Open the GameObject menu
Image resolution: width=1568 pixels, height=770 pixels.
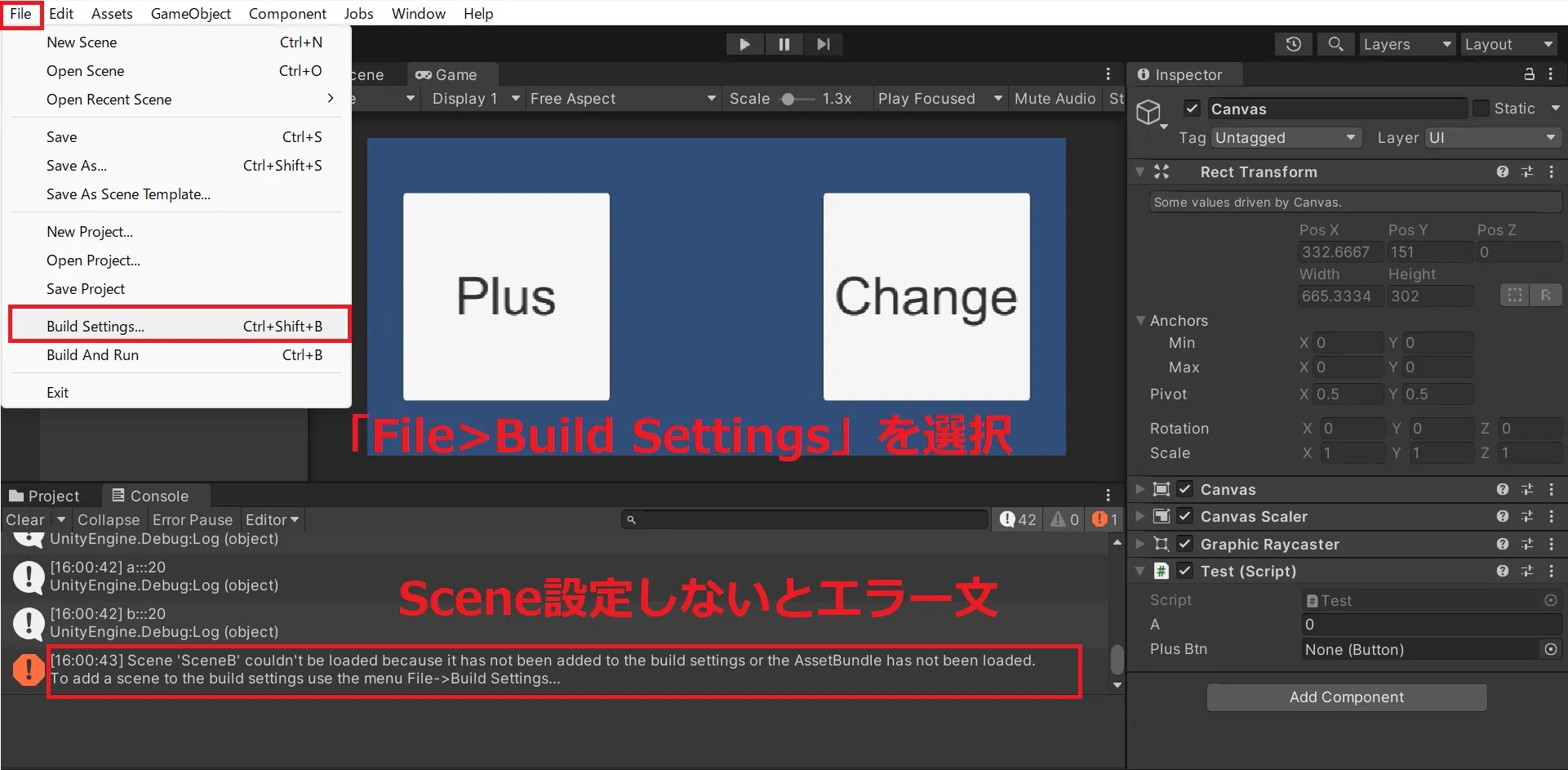tap(191, 13)
